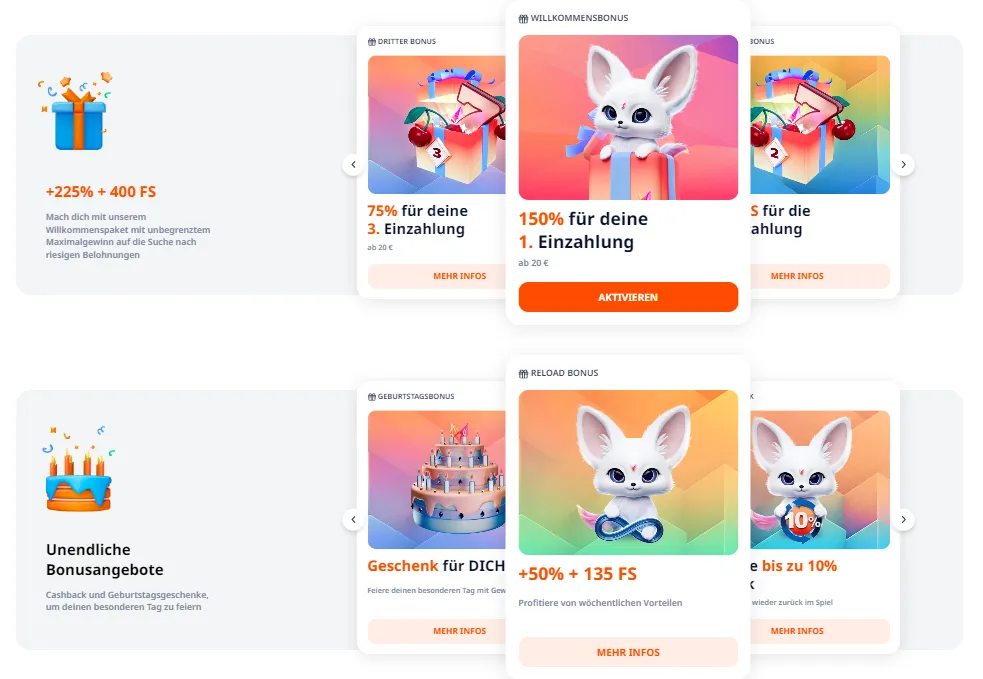Go to next welcome bonus card
983x679 pixels.
point(903,165)
